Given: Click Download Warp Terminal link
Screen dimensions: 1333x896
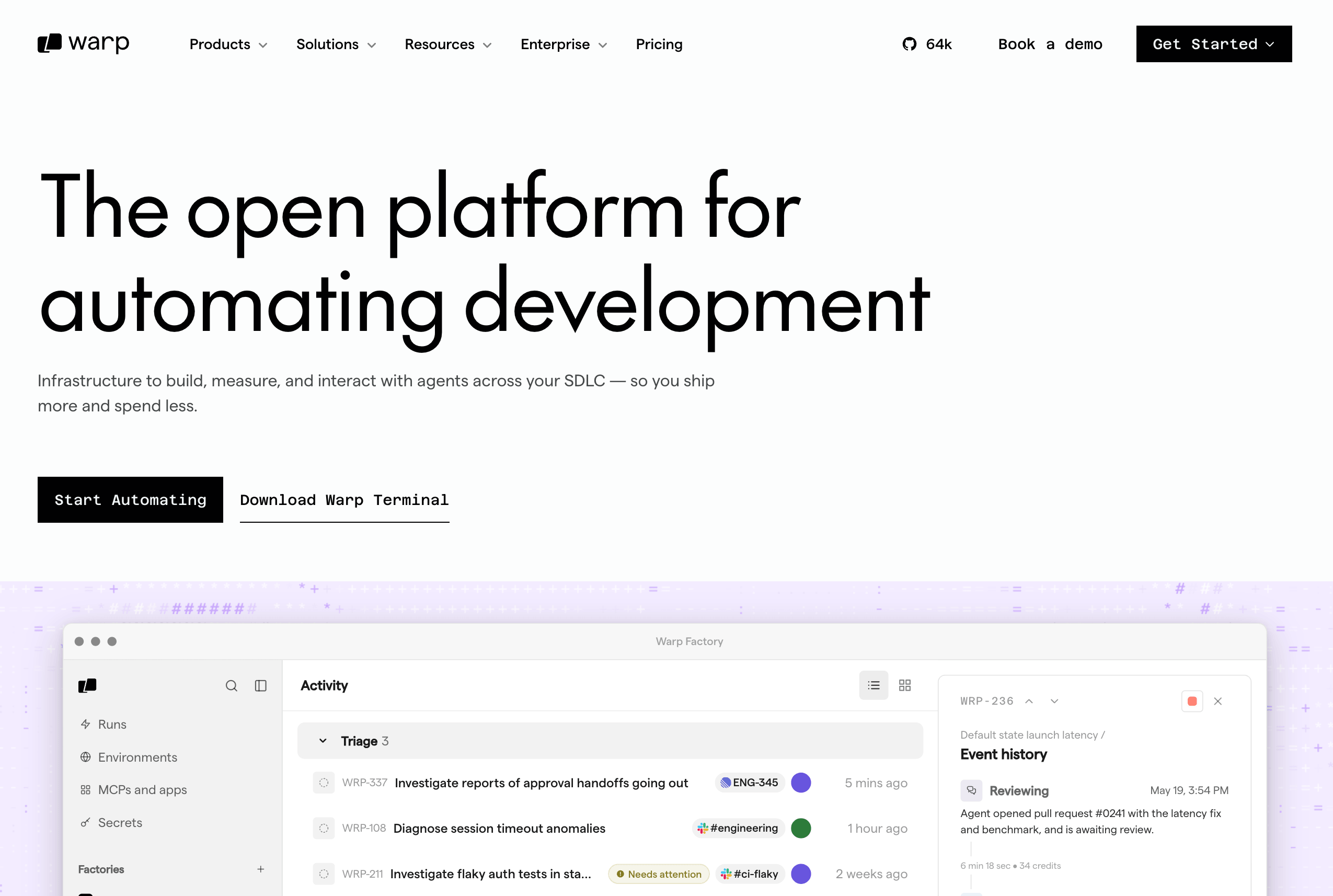Looking at the screenshot, I should pyautogui.click(x=344, y=501).
